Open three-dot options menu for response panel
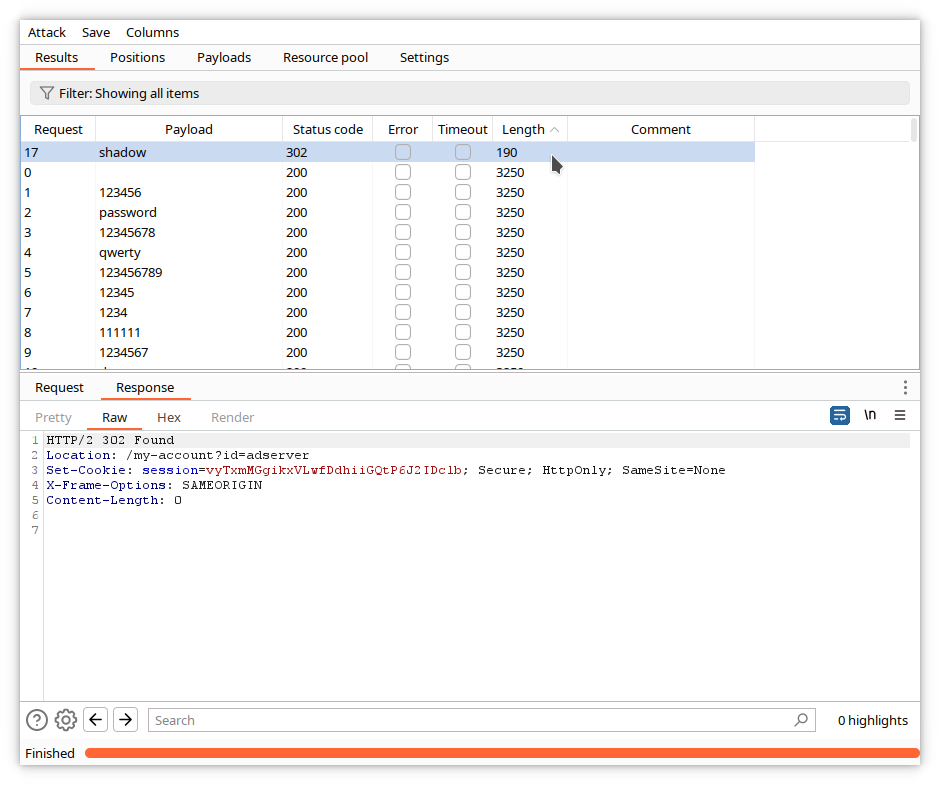This screenshot has height=785, width=940. pyautogui.click(x=905, y=388)
